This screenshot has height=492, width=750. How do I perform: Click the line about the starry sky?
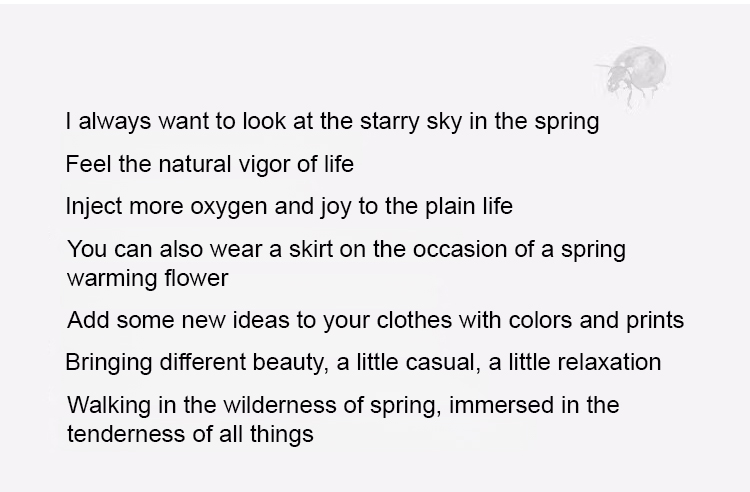(x=332, y=122)
